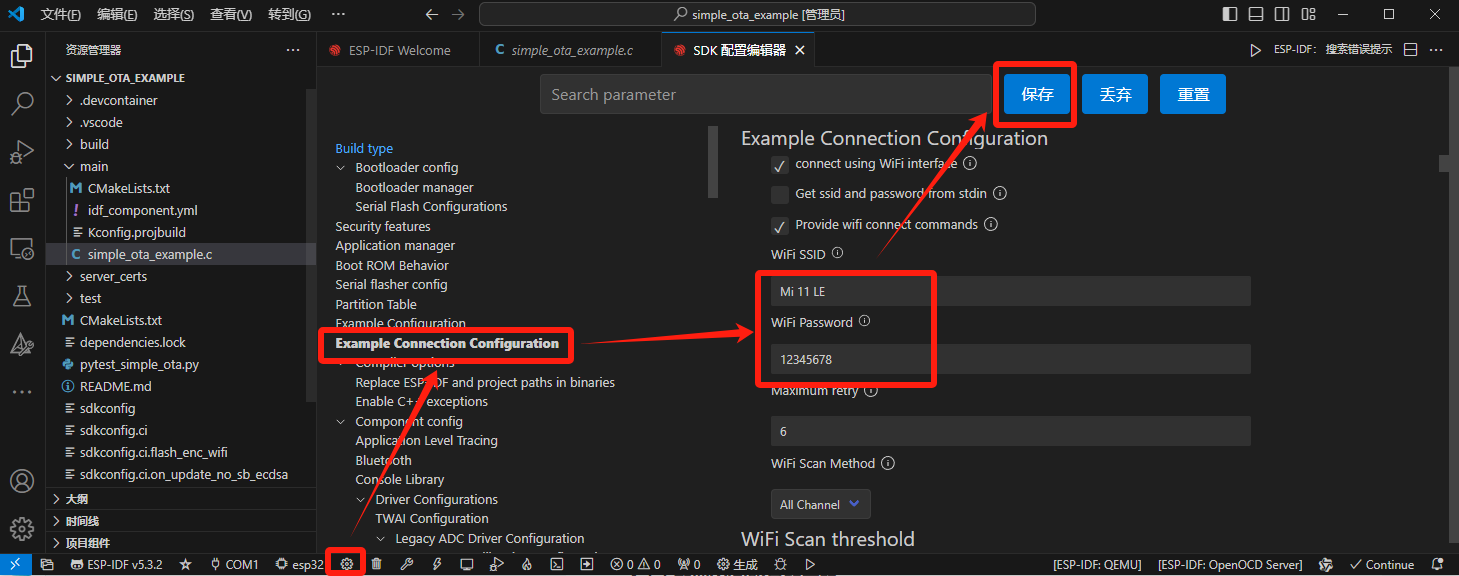Click the monitor device icon in status bar

coord(466,564)
